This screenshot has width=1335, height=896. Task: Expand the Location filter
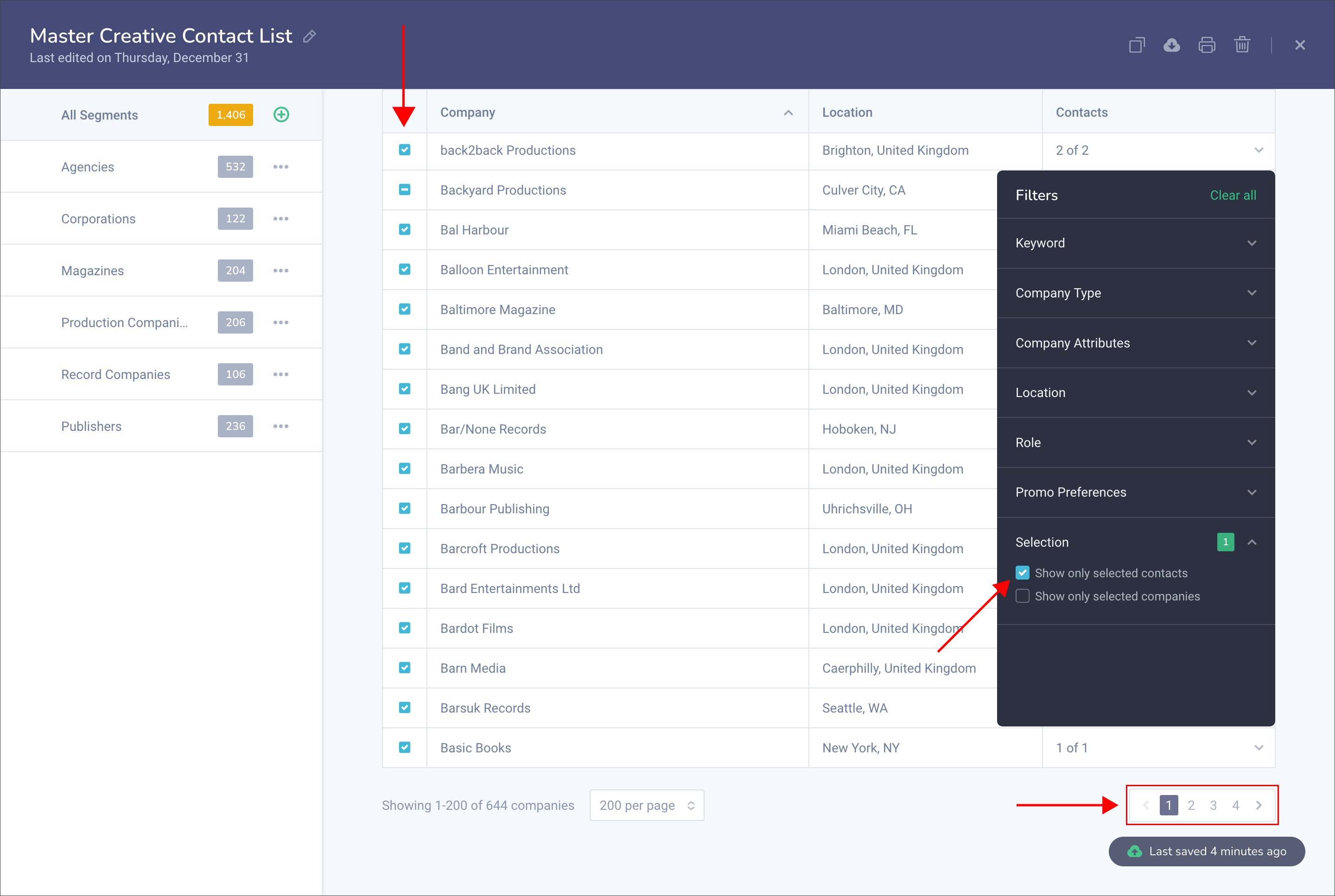(1136, 392)
